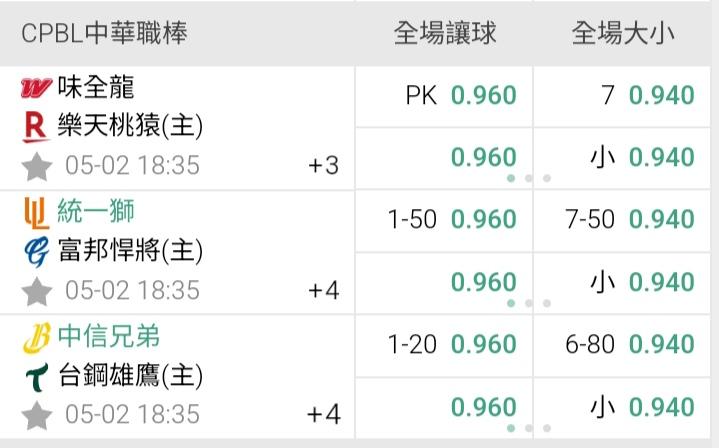Favorite the 味全龍 vs 樂天桃猿 game star

tap(37, 166)
